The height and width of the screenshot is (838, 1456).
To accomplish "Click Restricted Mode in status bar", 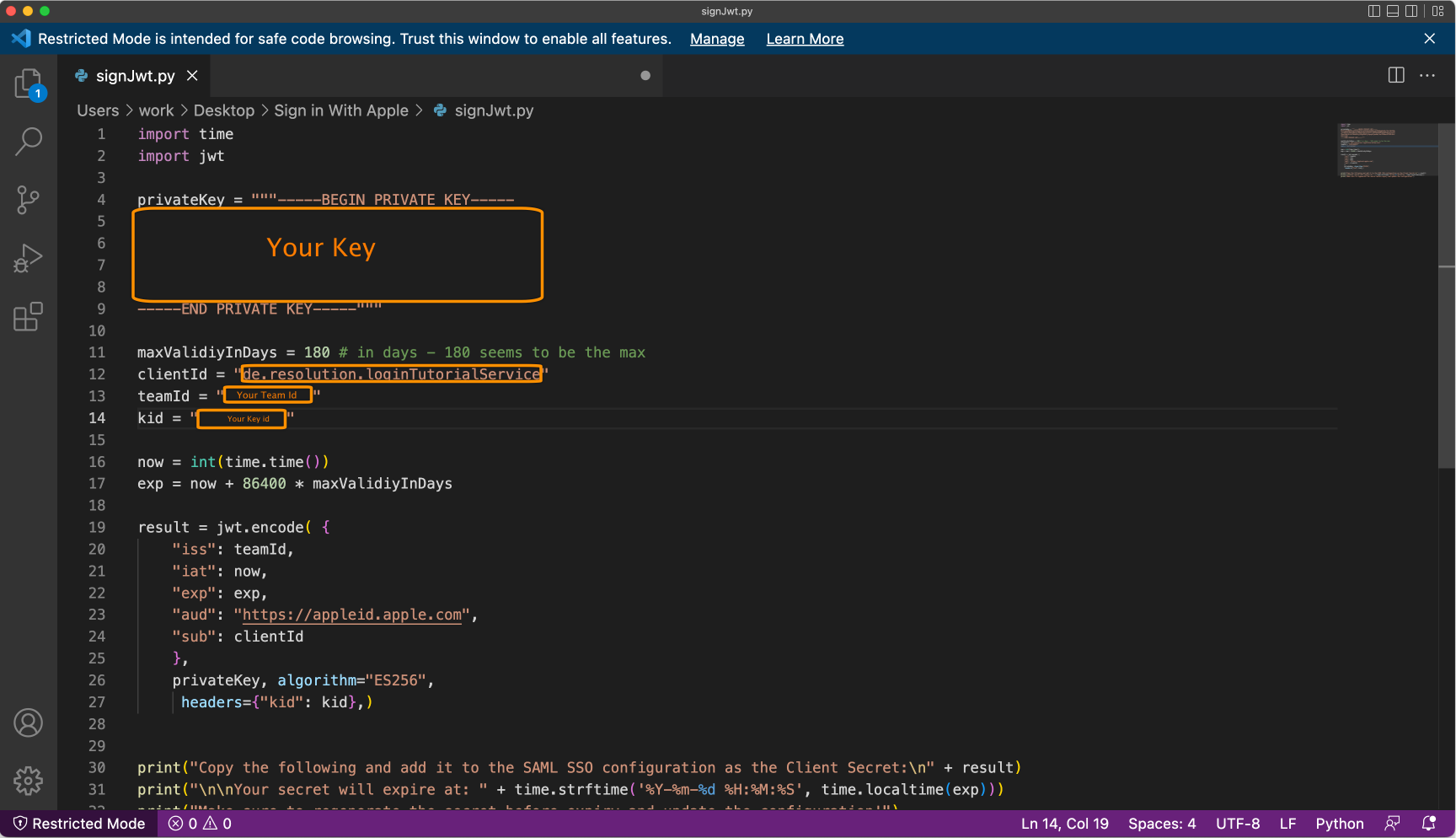I will click(x=78, y=824).
